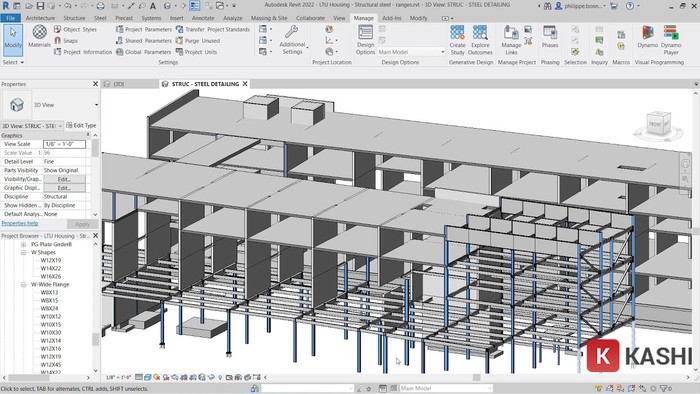Expand the Select panel dropdown
The image size is (700, 394).
point(13,62)
